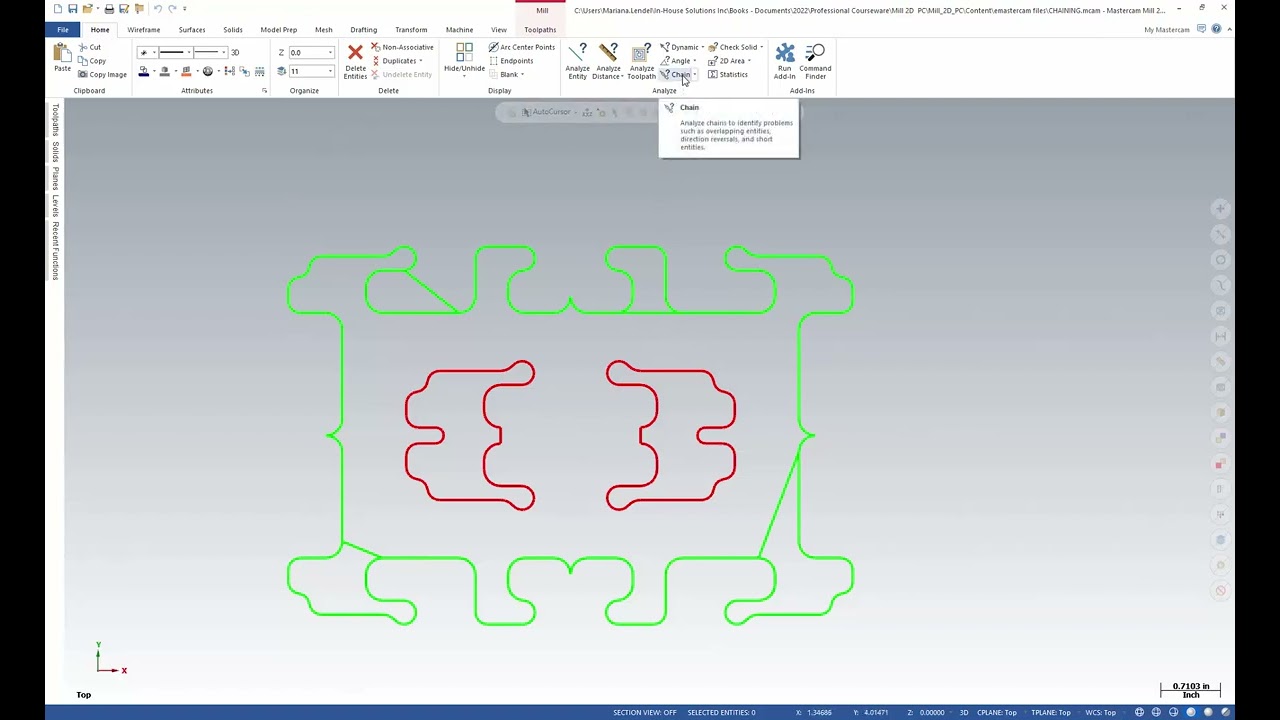This screenshot has width=1280, height=720.
Task: Expand the Duplicates dropdown arrow
Action: 421,61
